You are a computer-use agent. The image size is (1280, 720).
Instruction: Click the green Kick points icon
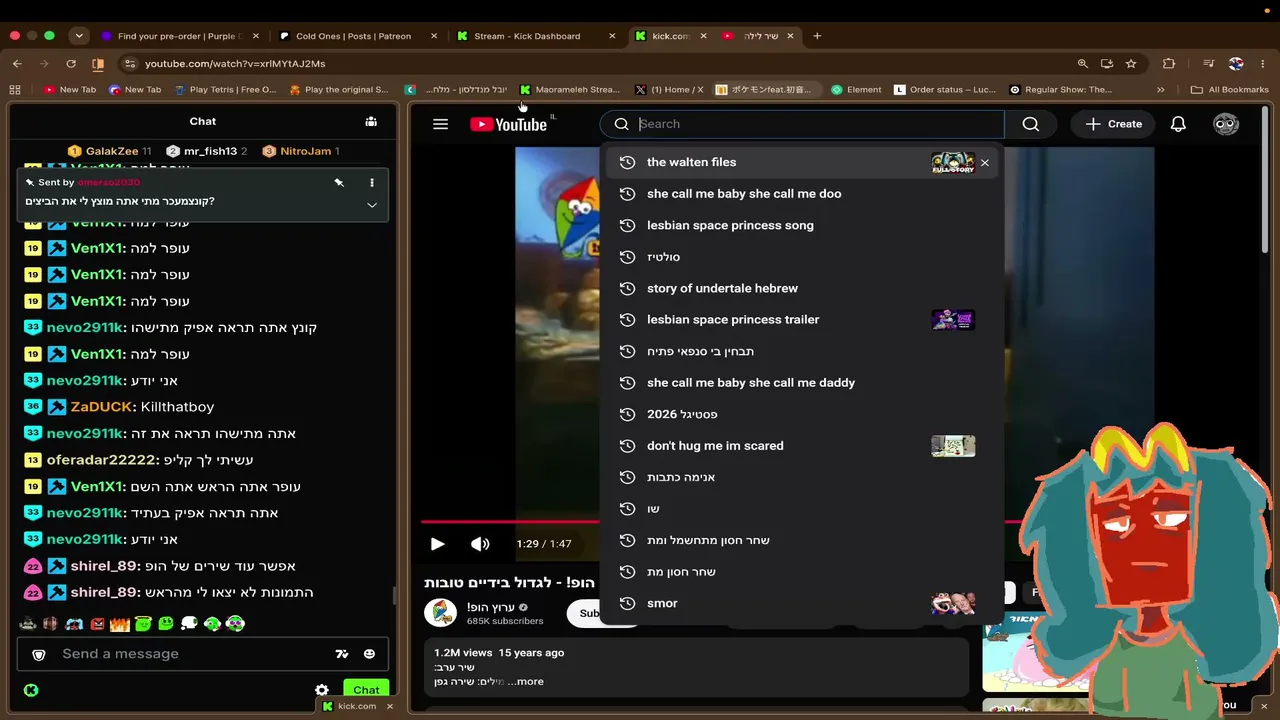click(31, 690)
